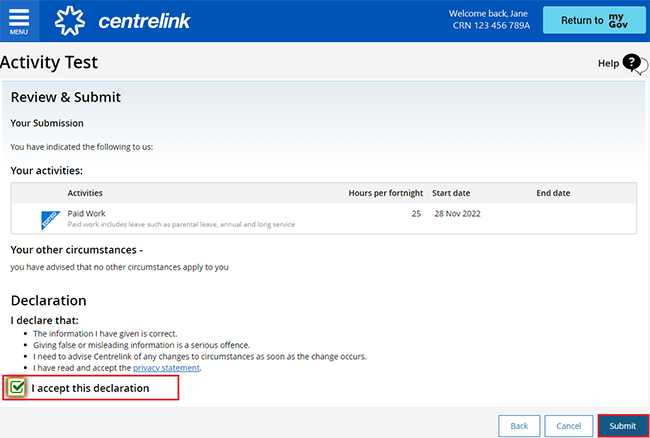Click the Hours per fortnight column header
650x438 pixels.
point(386,193)
